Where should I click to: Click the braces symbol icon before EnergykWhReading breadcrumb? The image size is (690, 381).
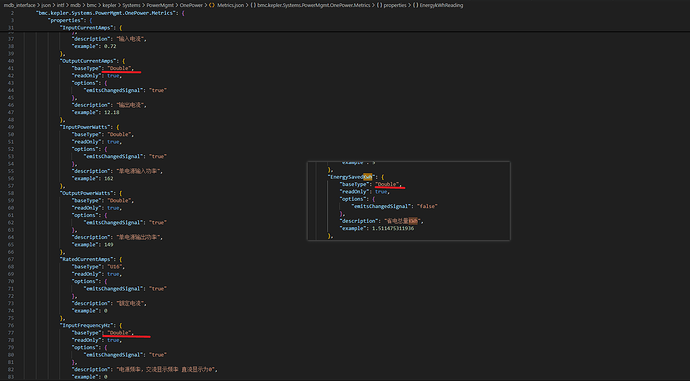click(415, 5)
